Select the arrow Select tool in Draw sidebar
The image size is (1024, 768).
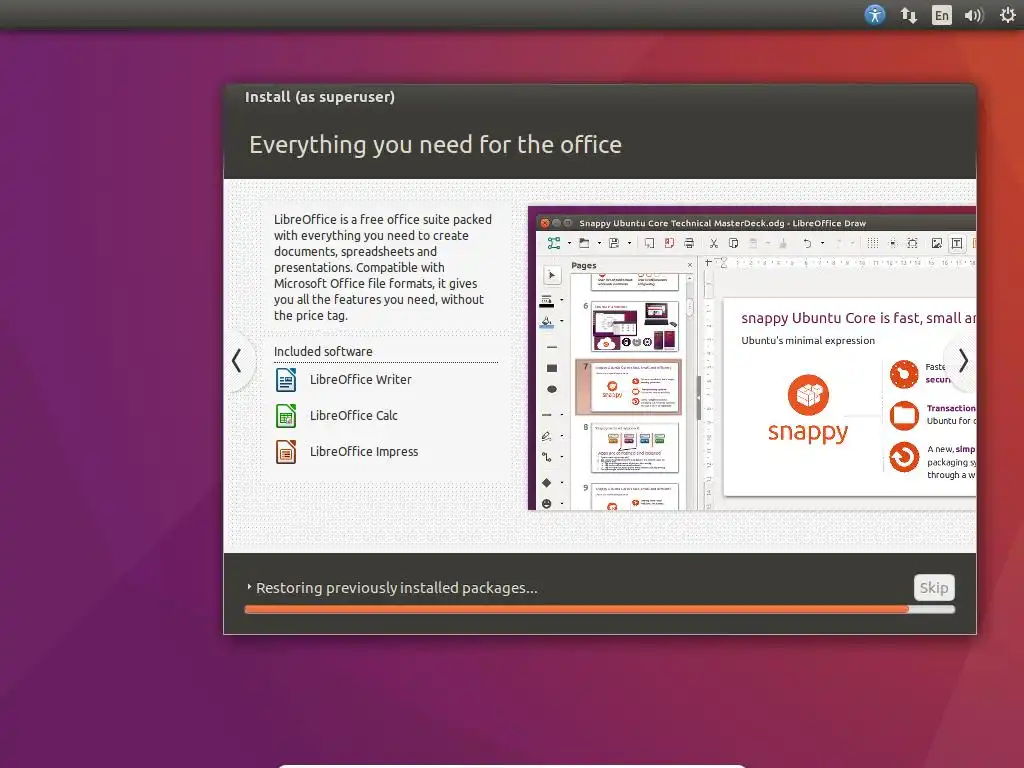pos(552,276)
